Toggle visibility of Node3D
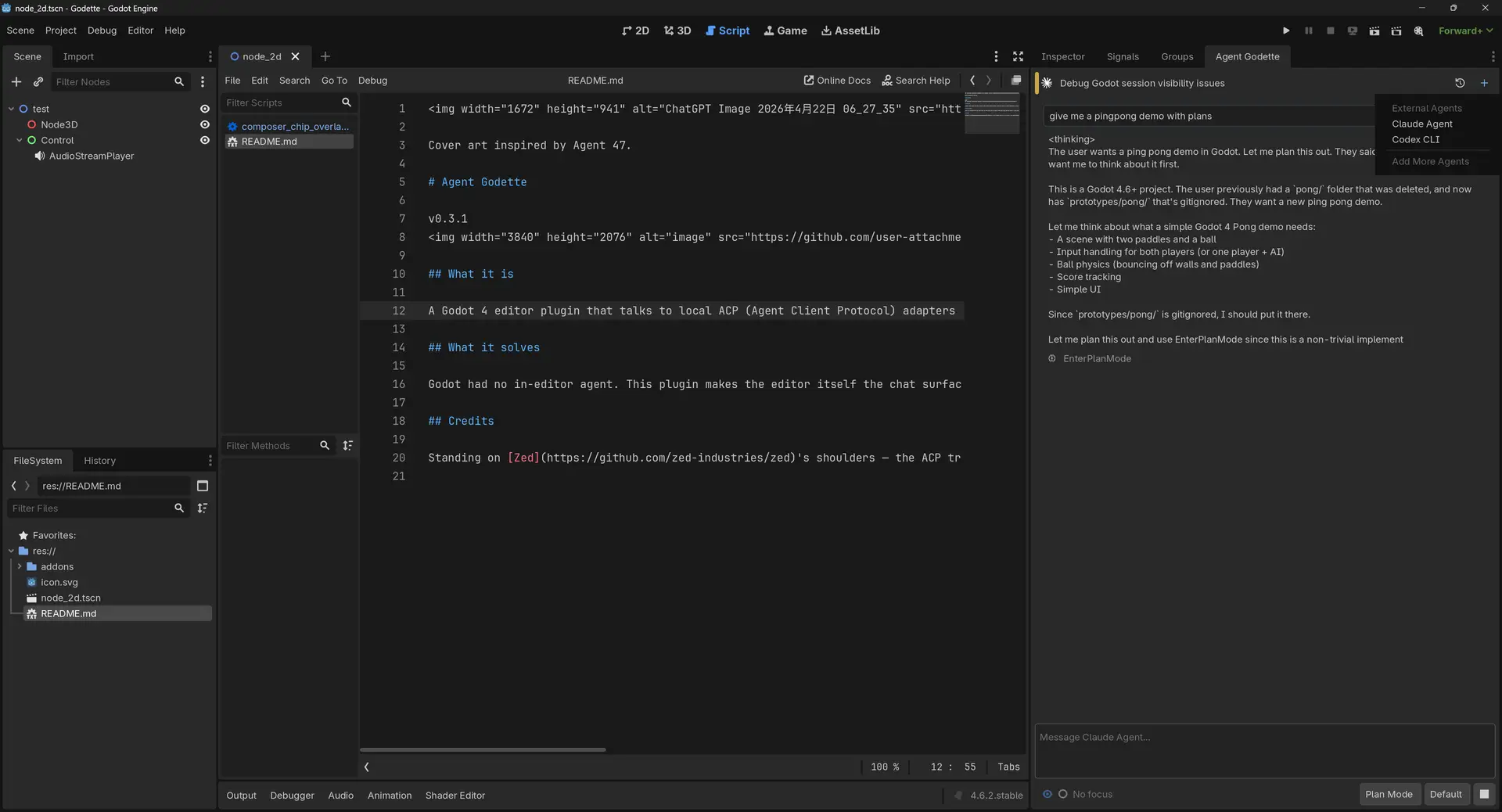 click(x=205, y=124)
